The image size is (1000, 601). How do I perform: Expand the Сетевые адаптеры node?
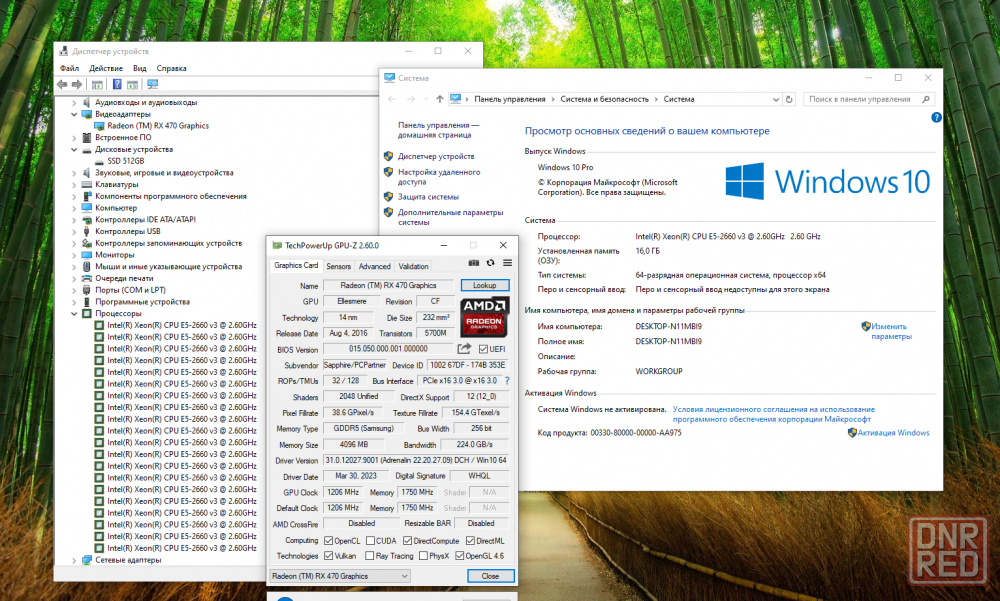tap(74, 560)
